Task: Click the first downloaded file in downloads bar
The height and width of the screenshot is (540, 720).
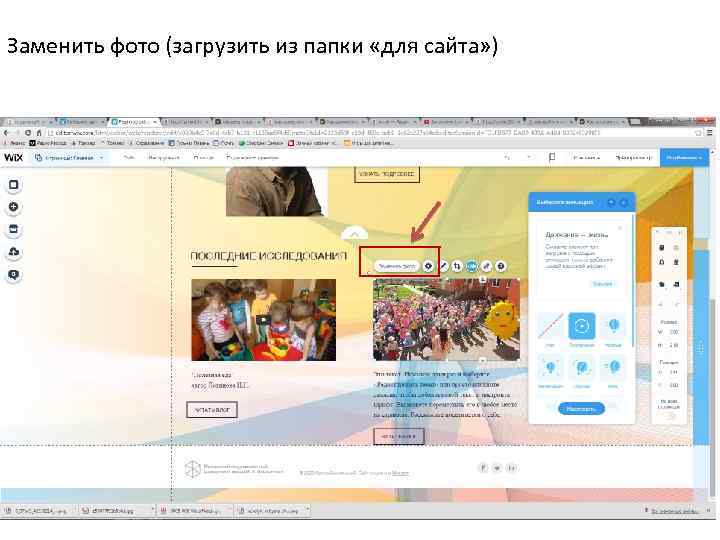Action: [x=39, y=510]
